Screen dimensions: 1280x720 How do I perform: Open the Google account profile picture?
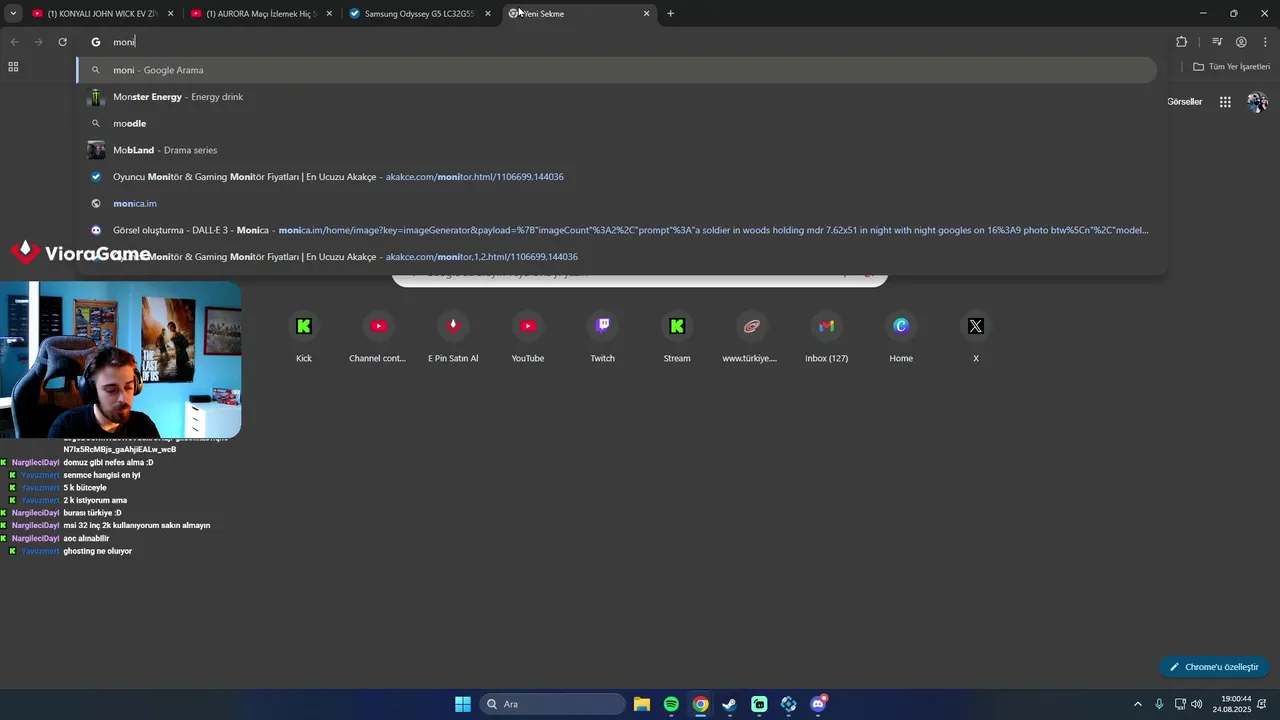(x=1257, y=102)
